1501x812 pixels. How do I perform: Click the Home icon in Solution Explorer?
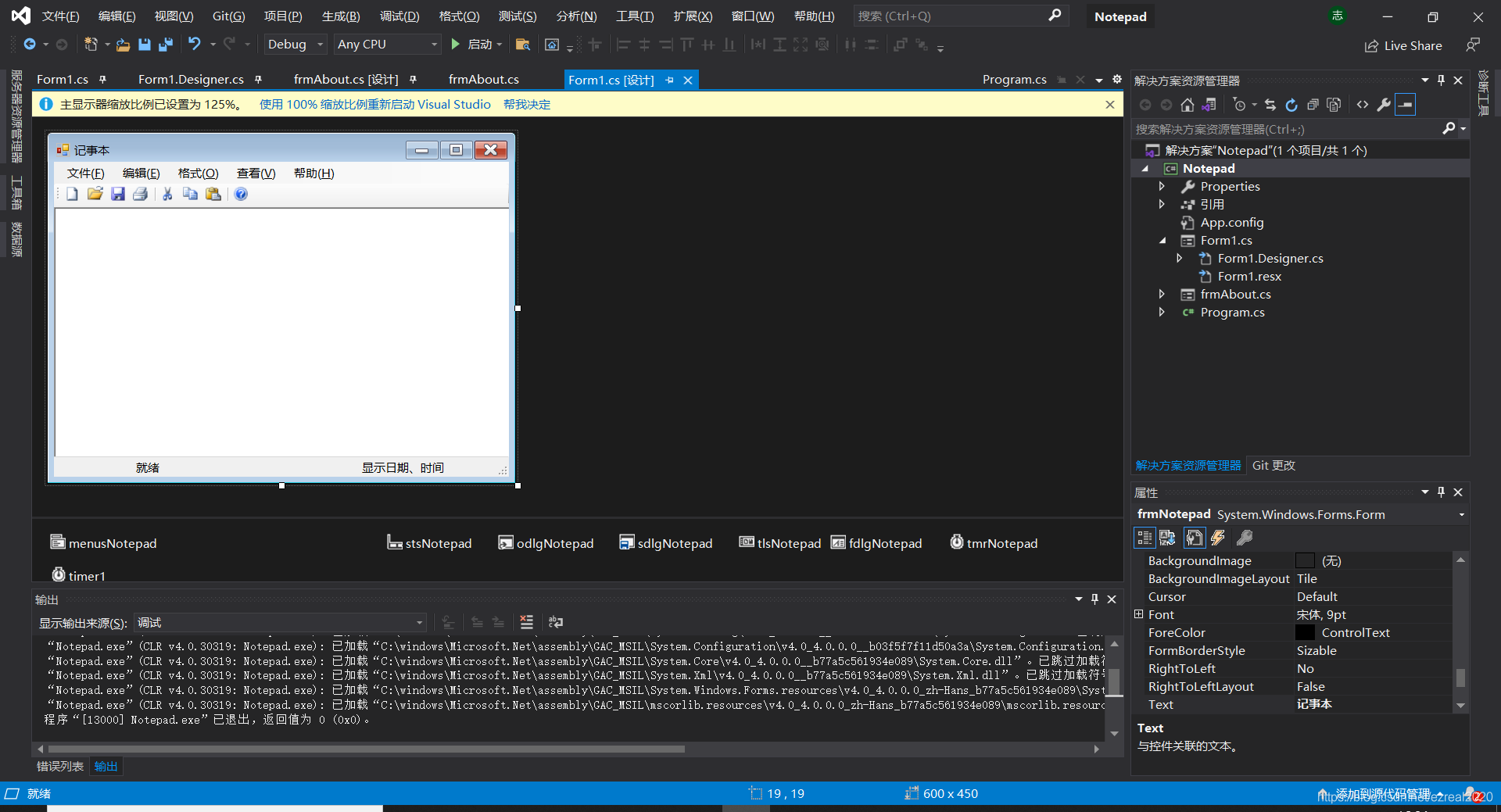(x=1188, y=105)
